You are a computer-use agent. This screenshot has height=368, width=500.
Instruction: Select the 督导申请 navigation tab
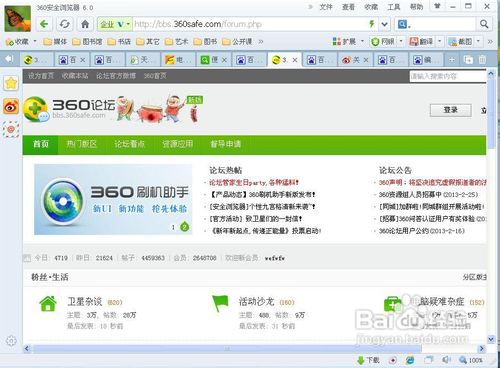(x=226, y=144)
